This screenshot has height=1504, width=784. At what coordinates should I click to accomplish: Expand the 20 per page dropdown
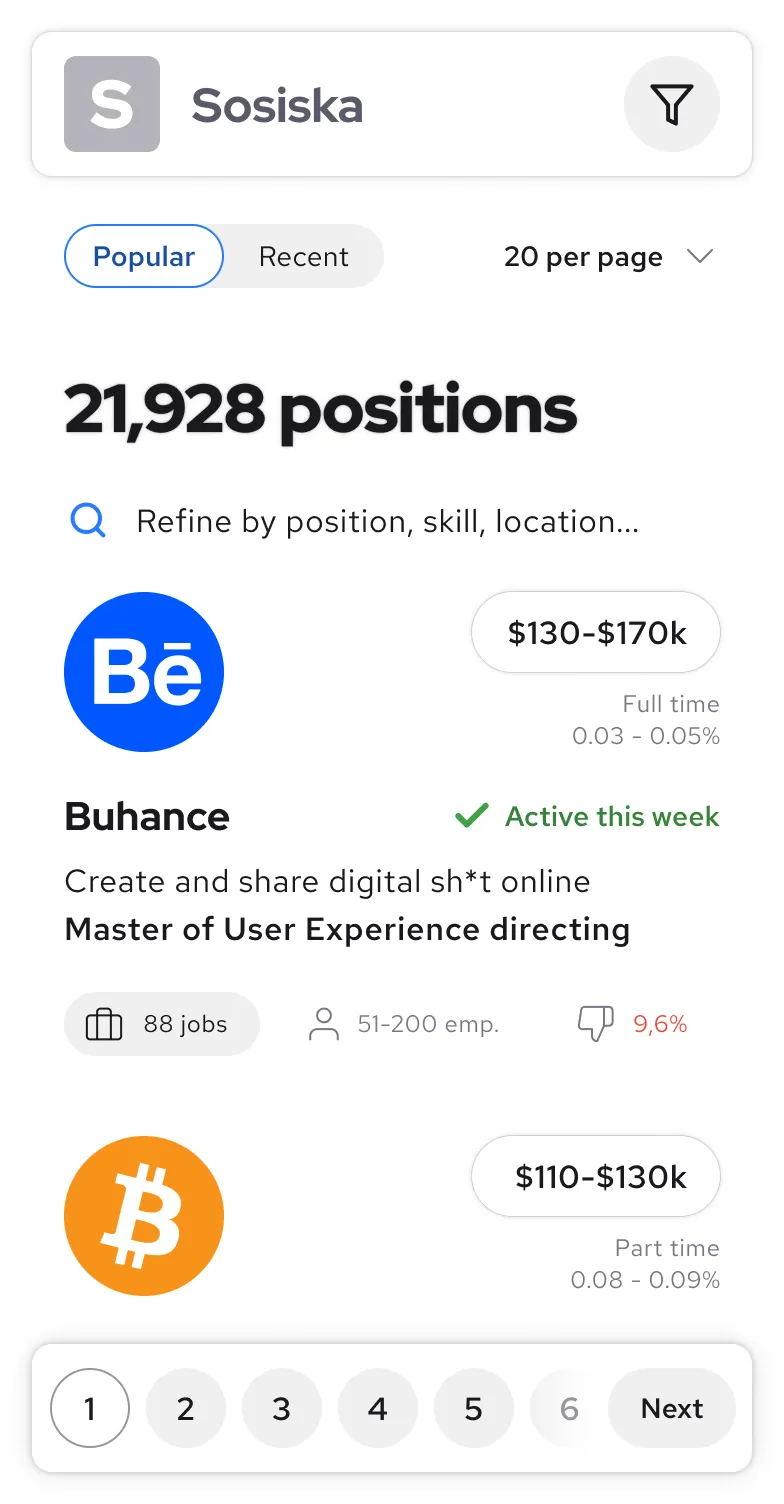point(584,257)
